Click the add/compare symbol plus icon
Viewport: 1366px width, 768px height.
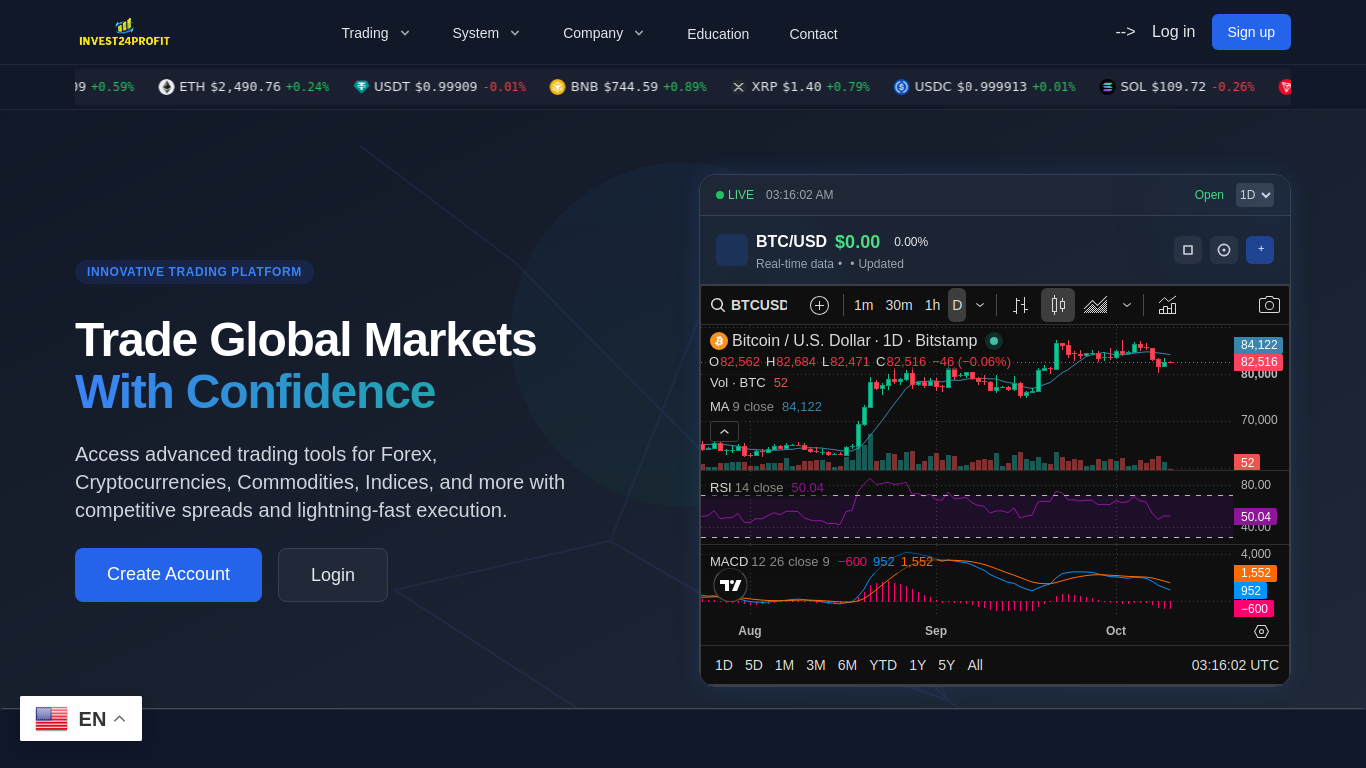(819, 305)
